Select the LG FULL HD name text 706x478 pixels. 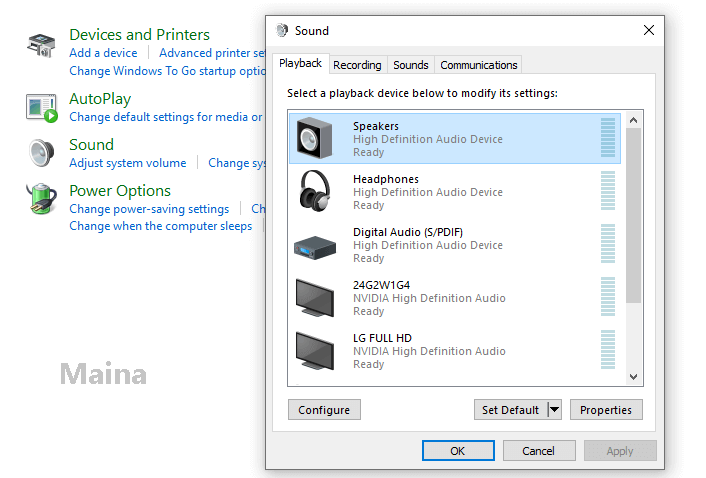pyautogui.click(x=382, y=338)
